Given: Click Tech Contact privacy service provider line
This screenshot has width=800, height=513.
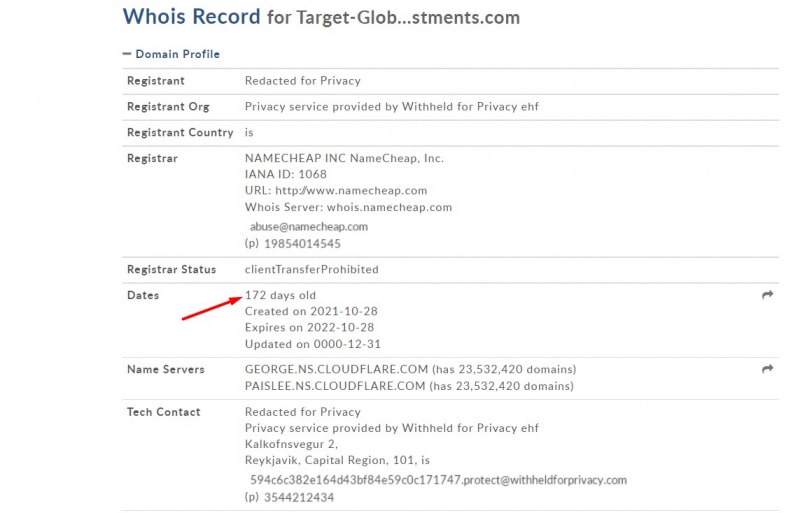Looking at the screenshot, I should pyautogui.click(x=392, y=428).
